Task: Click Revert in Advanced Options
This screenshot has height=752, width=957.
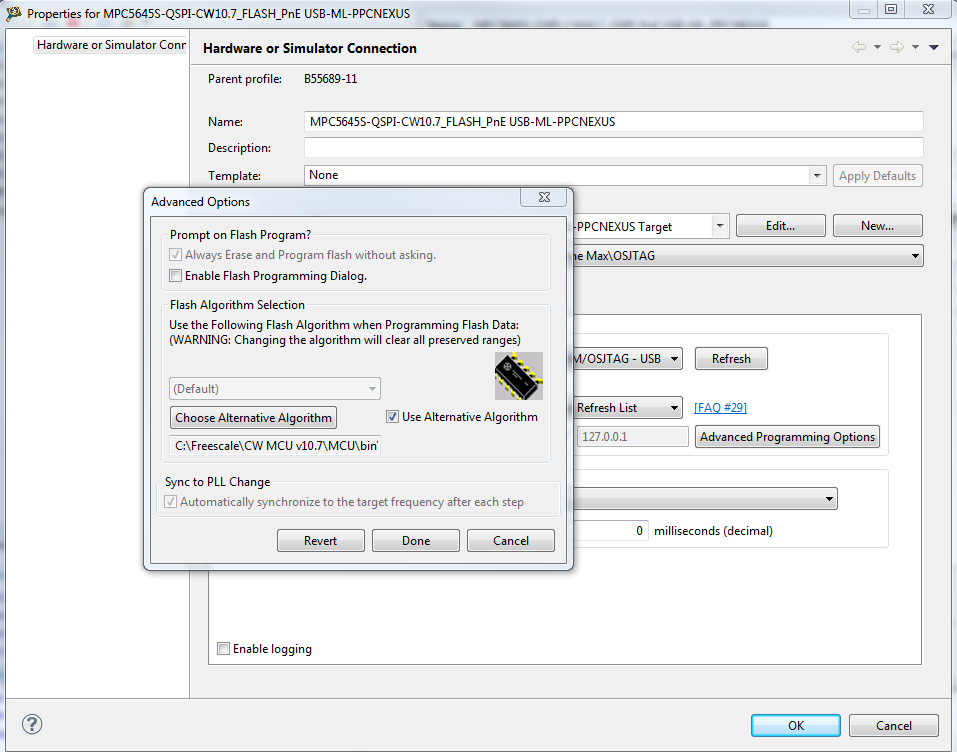Action: click(320, 541)
